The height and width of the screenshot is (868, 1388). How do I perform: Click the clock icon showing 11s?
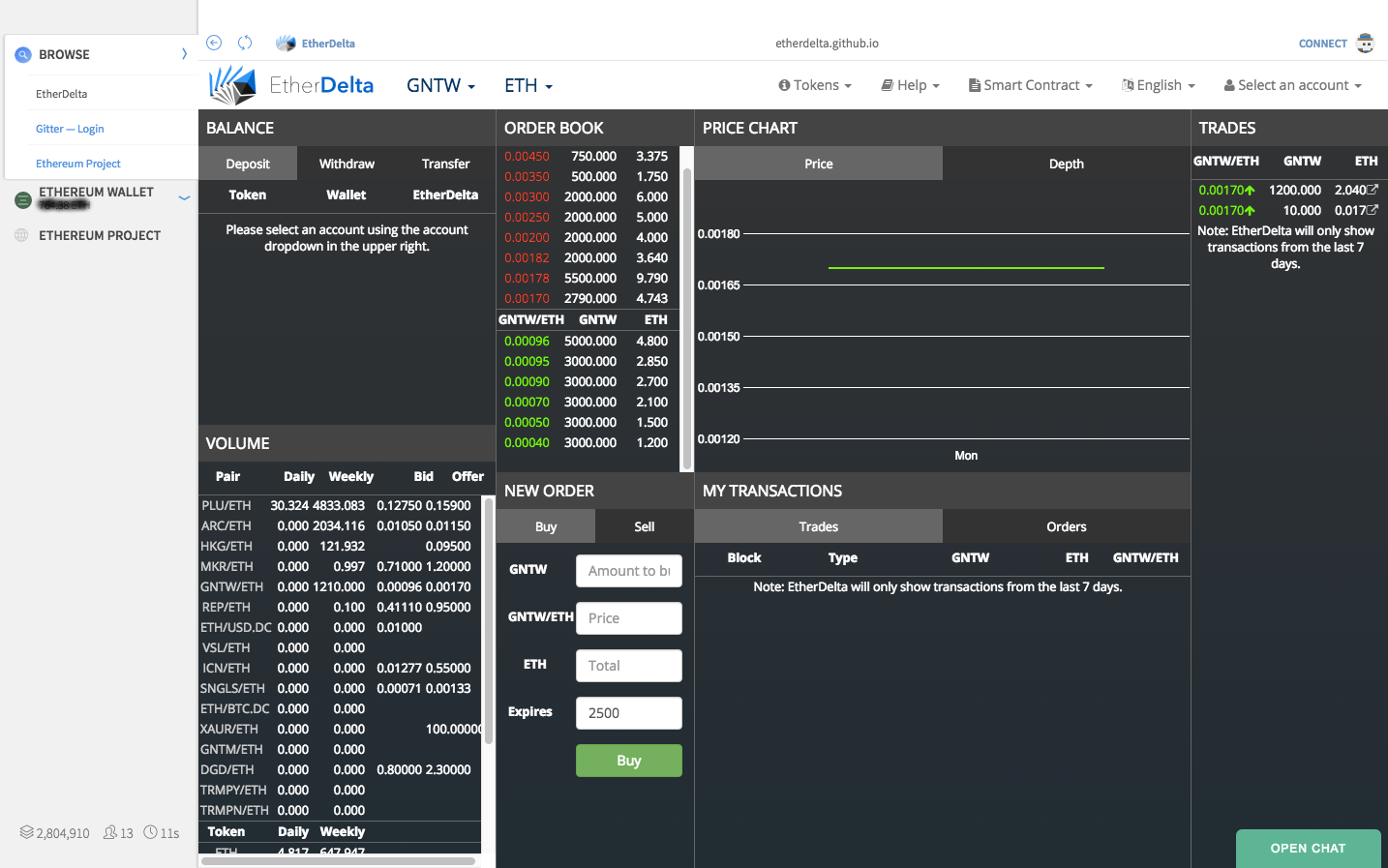point(151,832)
